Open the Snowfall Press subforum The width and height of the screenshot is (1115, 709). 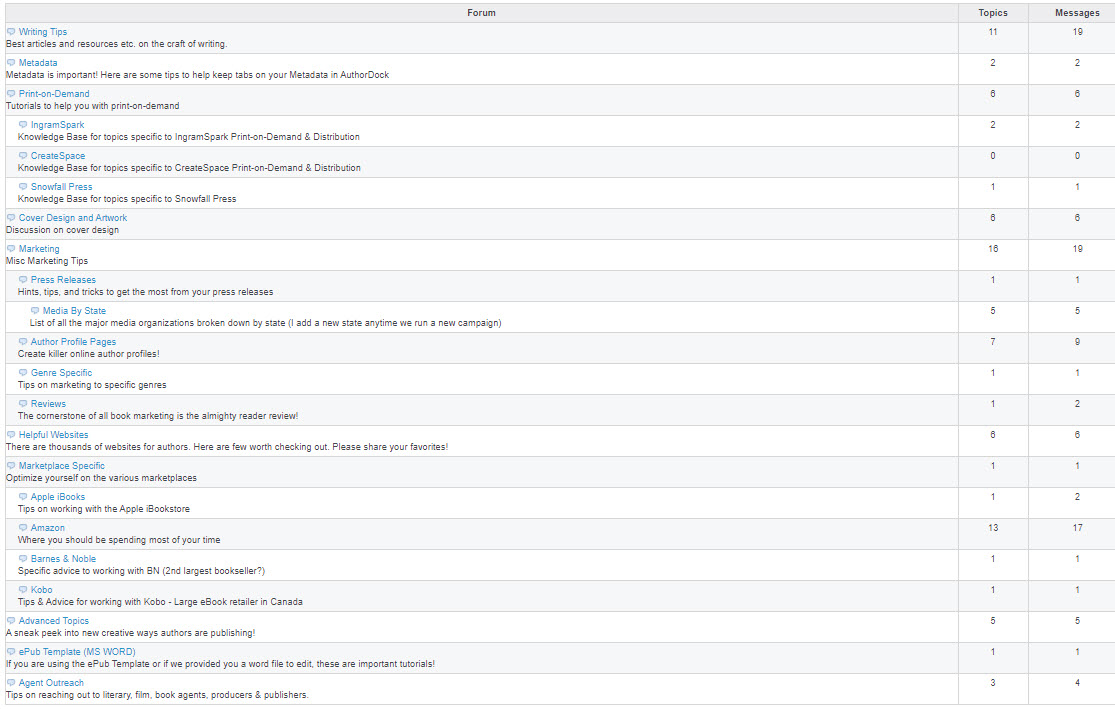click(x=61, y=187)
